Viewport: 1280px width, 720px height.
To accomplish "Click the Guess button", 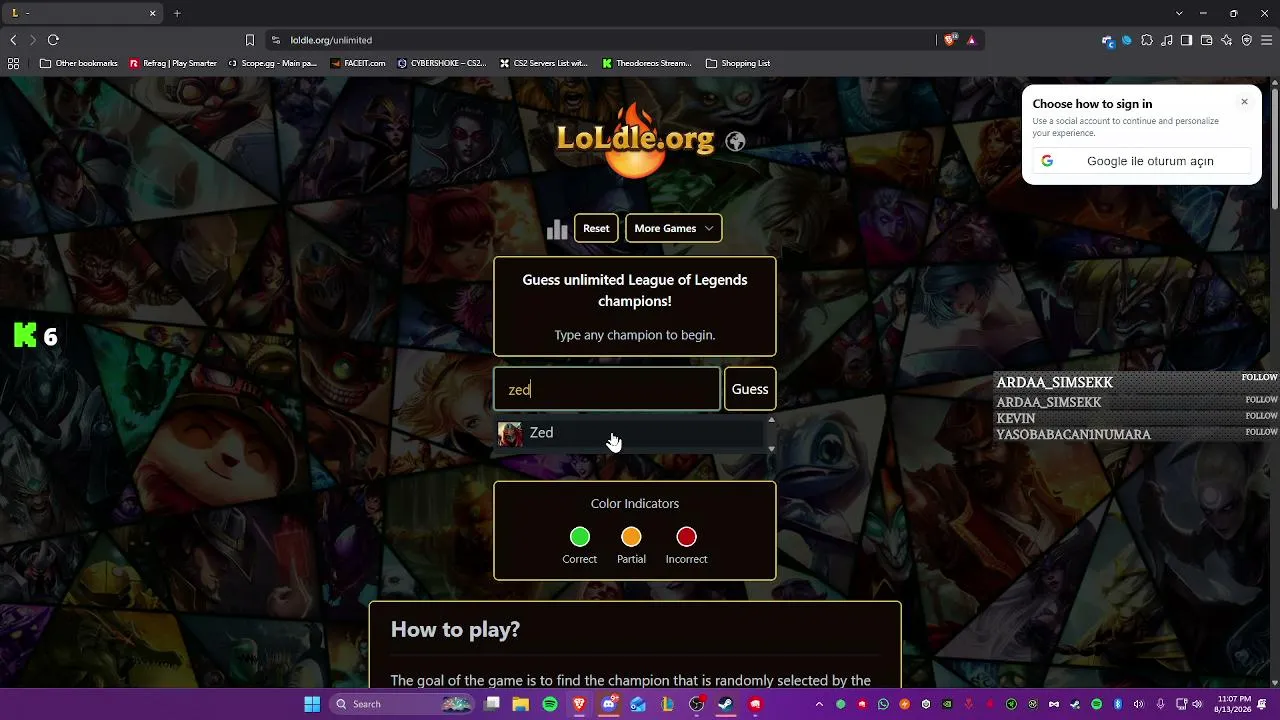I will point(750,389).
